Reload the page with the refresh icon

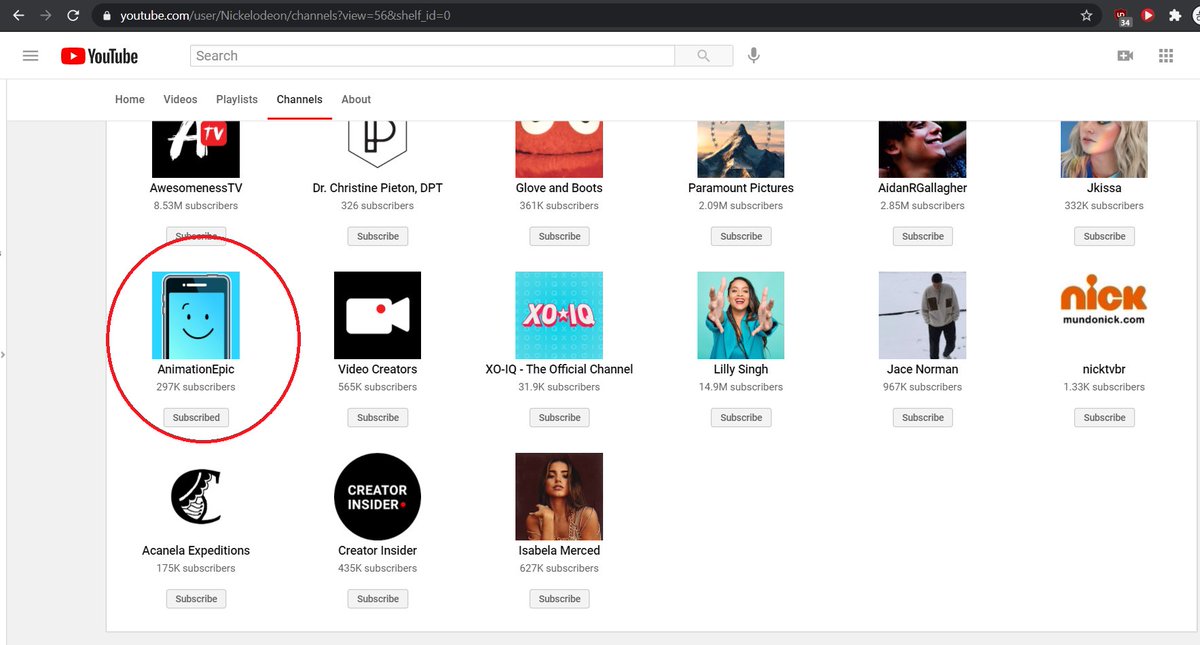tap(73, 16)
